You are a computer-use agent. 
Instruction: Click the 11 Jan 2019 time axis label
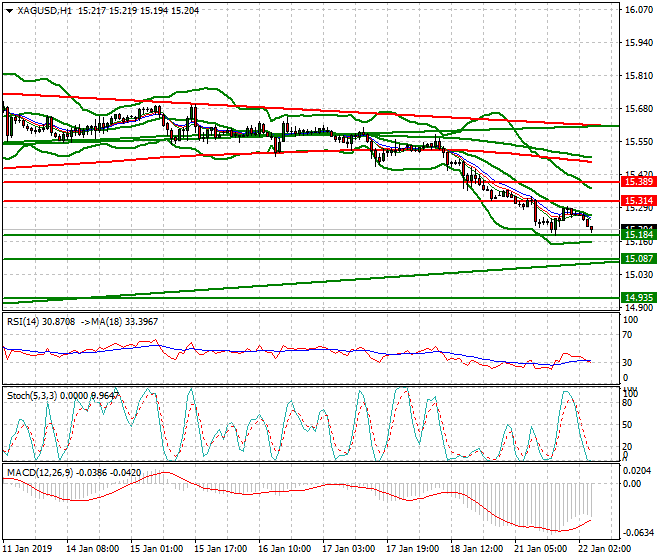[x=27, y=549]
